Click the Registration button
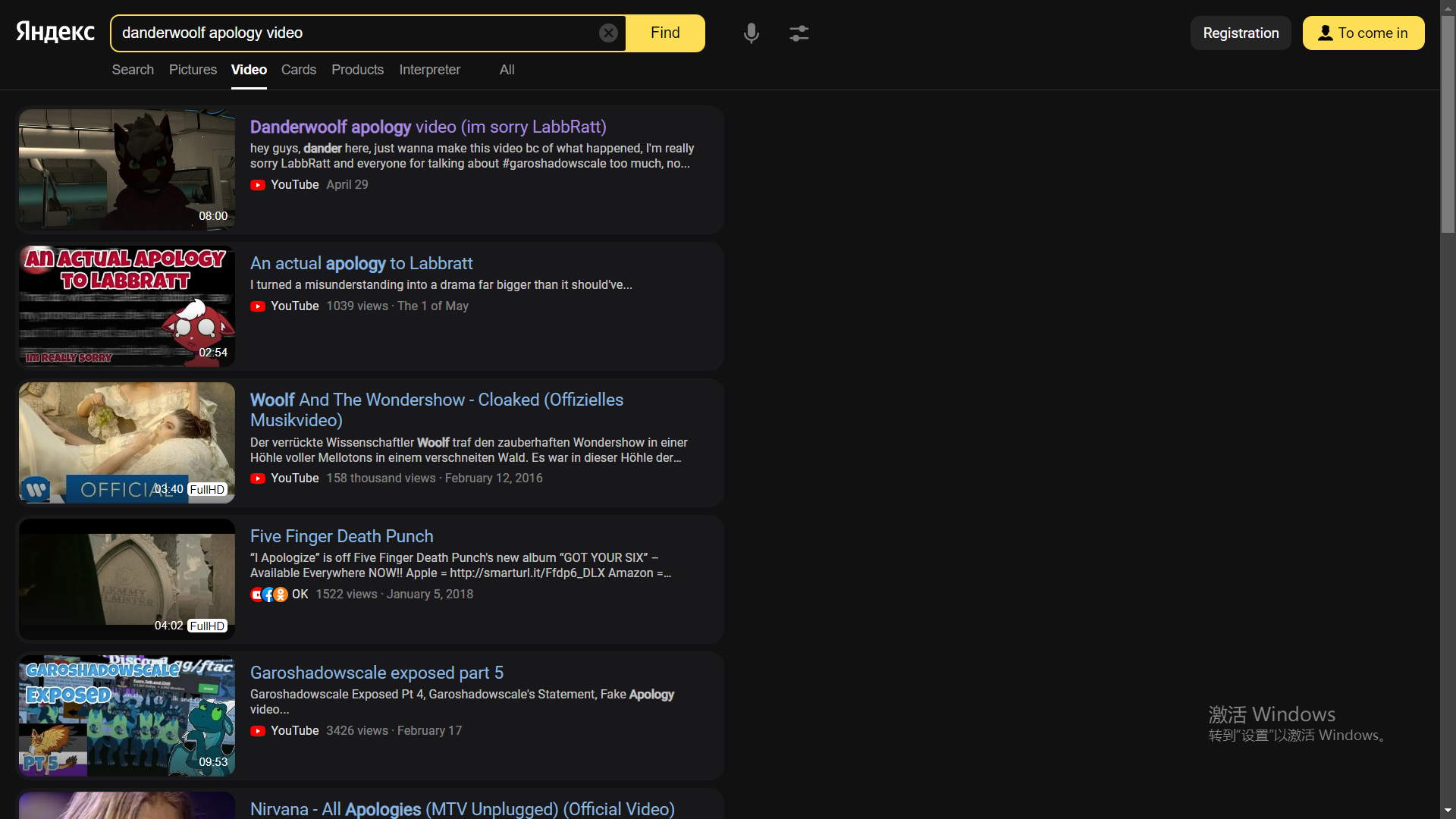The width and height of the screenshot is (1456, 819). click(1241, 33)
